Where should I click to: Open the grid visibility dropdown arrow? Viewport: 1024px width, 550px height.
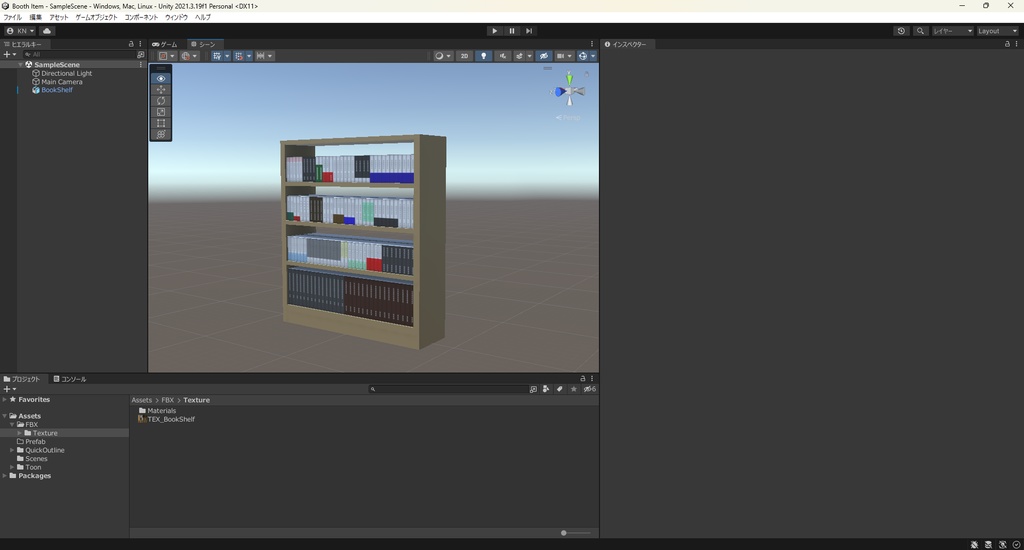coord(227,56)
